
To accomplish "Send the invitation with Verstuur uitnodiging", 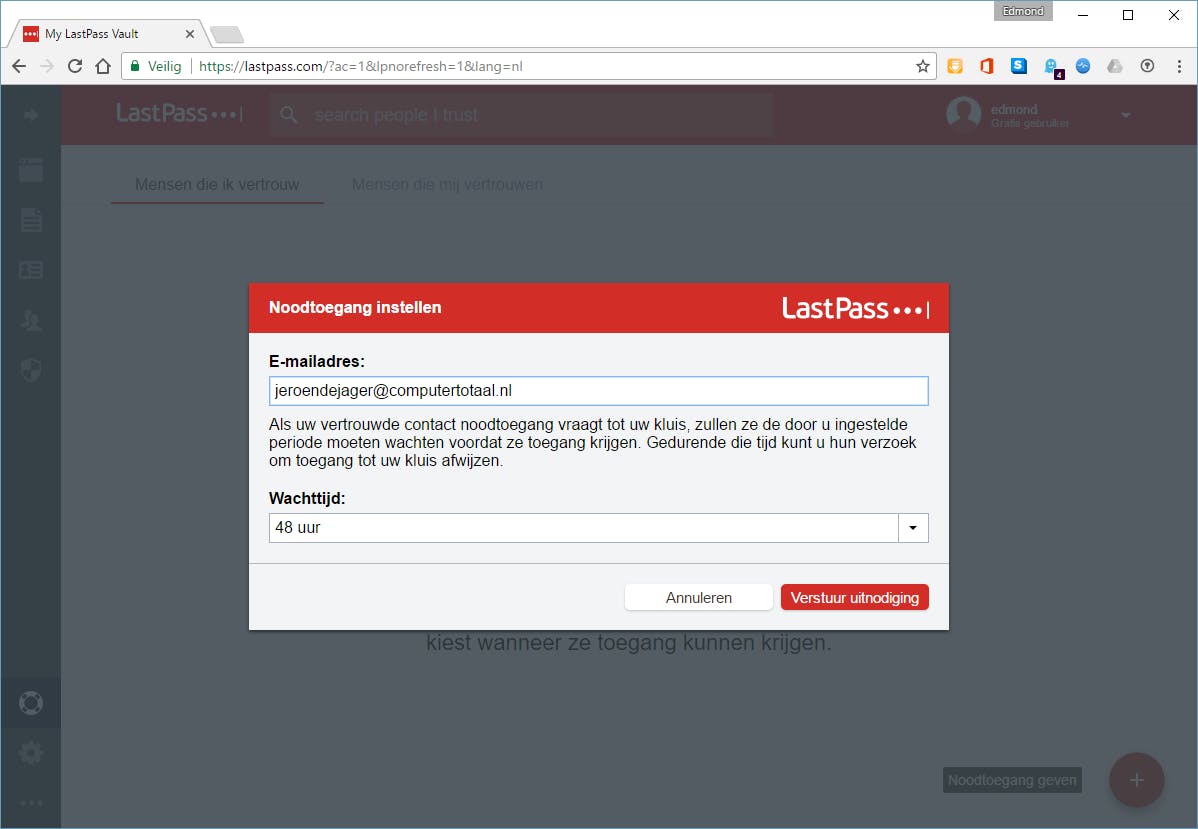I will pyautogui.click(x=854, y=597).
